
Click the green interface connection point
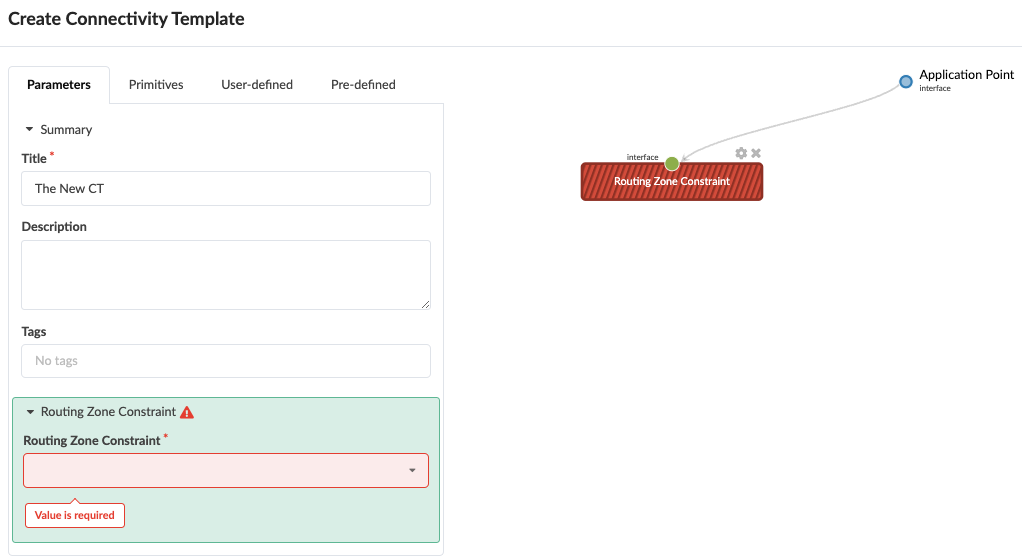(x=672, y=163)
